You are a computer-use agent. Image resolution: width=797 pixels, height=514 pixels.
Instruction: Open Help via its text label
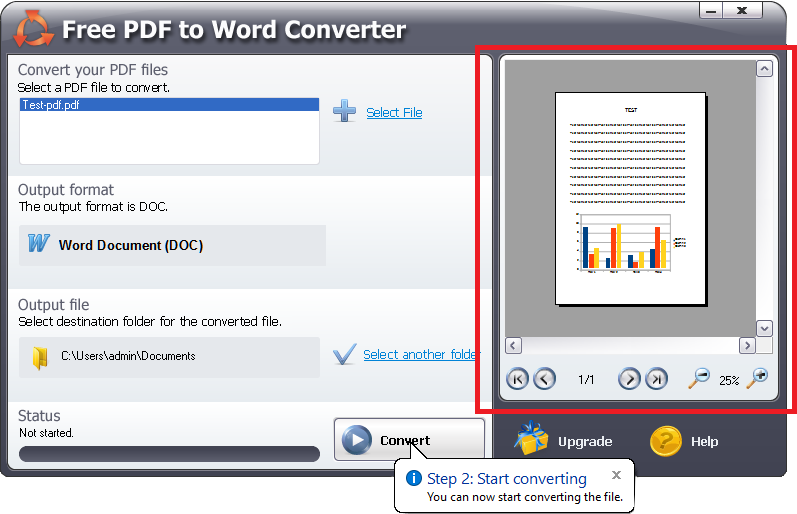(x=704, y=441)
